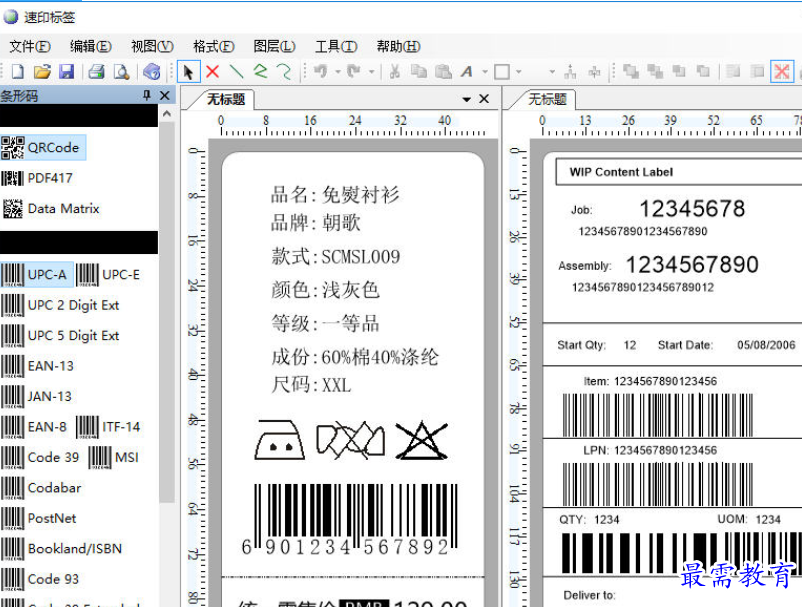Click the red X delete tool

(212, 72)
